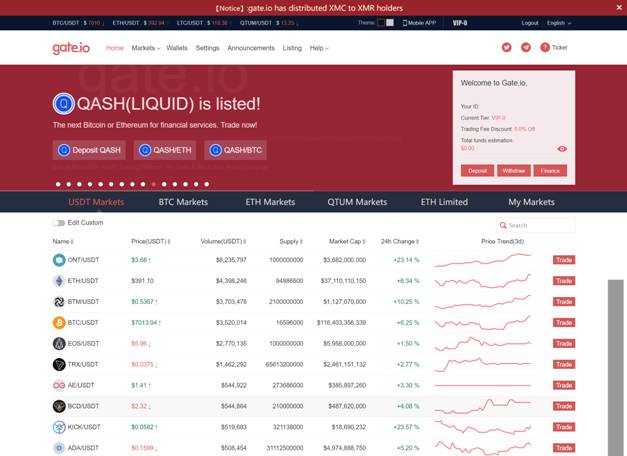Click Deposit in the welcome panel
Image resolution: width=627 pixels, height=456 pixels.
pos(477,171)
